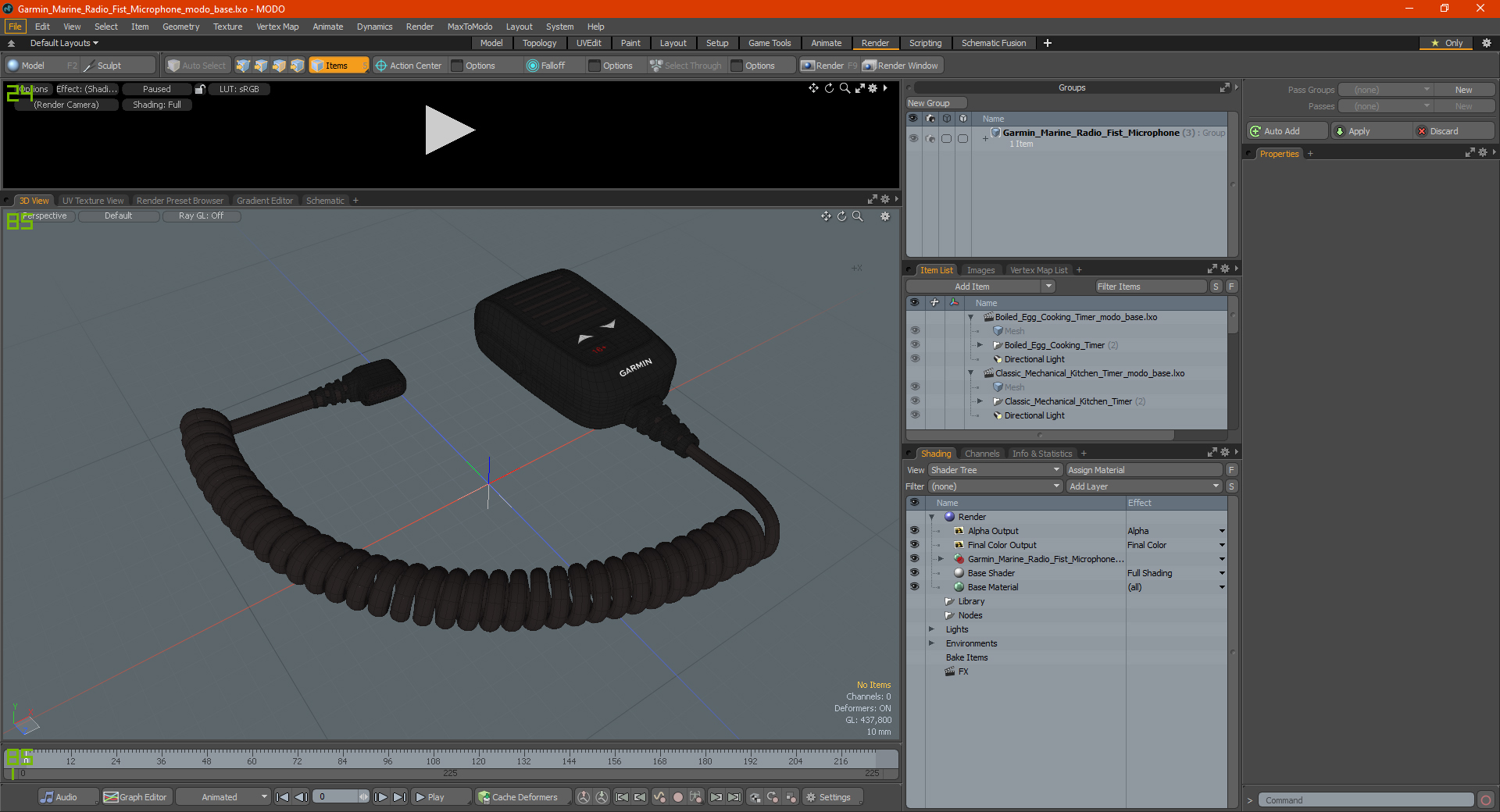Click the 3D viewport pan move icon
Screen dimensions: 1500x812
826,216
